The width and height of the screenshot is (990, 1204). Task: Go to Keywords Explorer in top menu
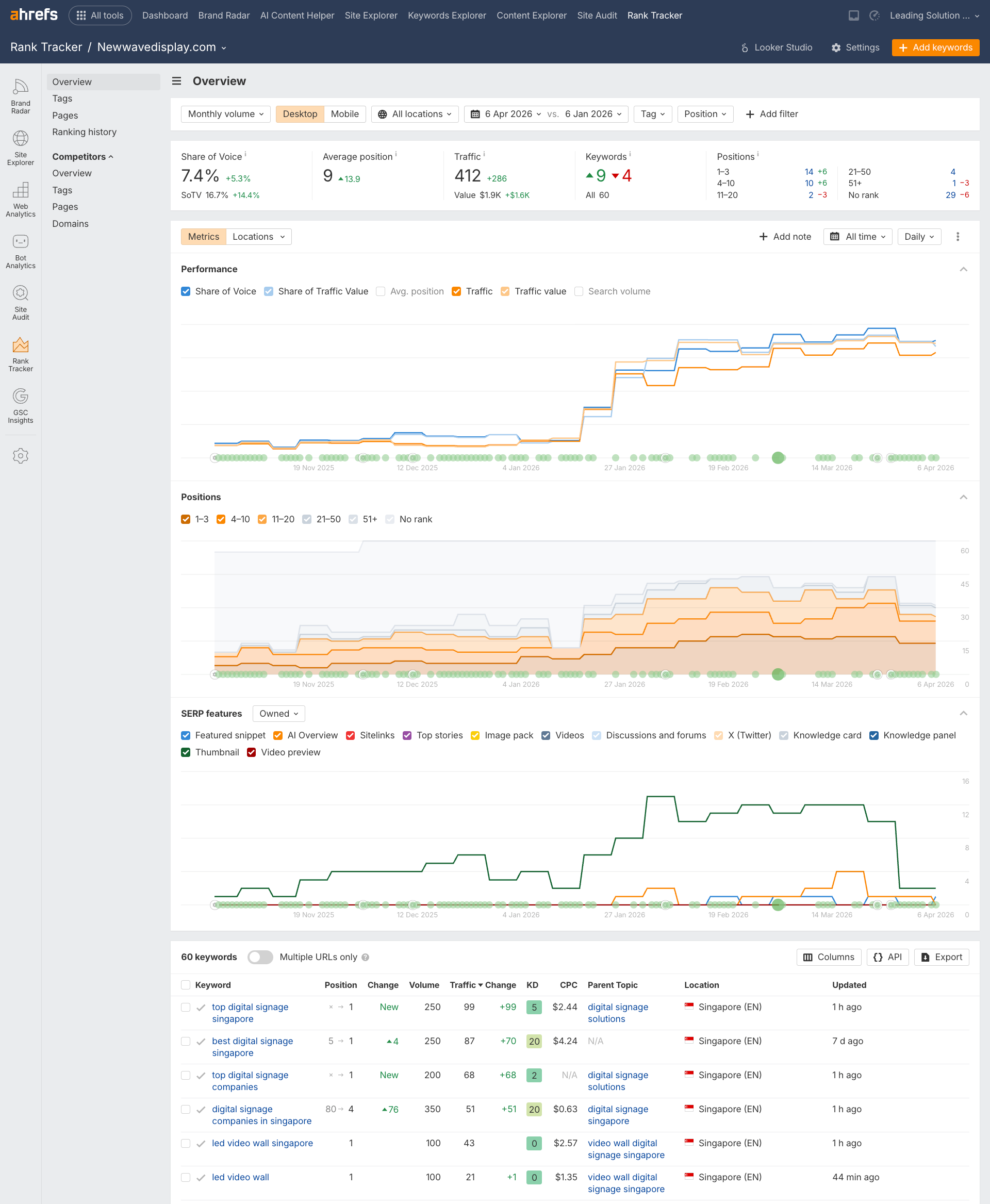point(447,15)
